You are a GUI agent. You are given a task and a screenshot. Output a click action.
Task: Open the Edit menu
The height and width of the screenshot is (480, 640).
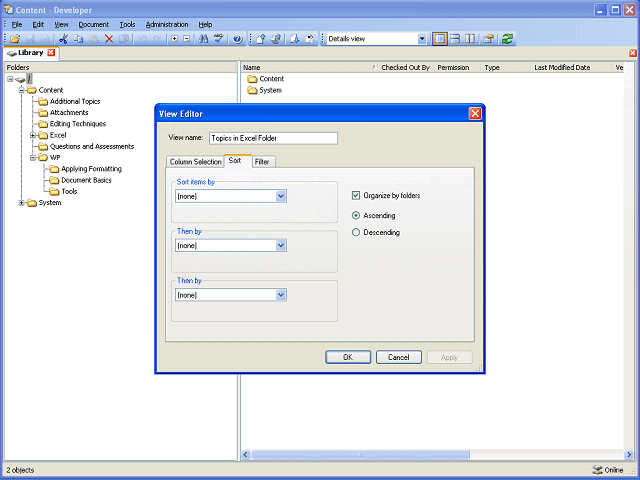[x=38, y=24]
